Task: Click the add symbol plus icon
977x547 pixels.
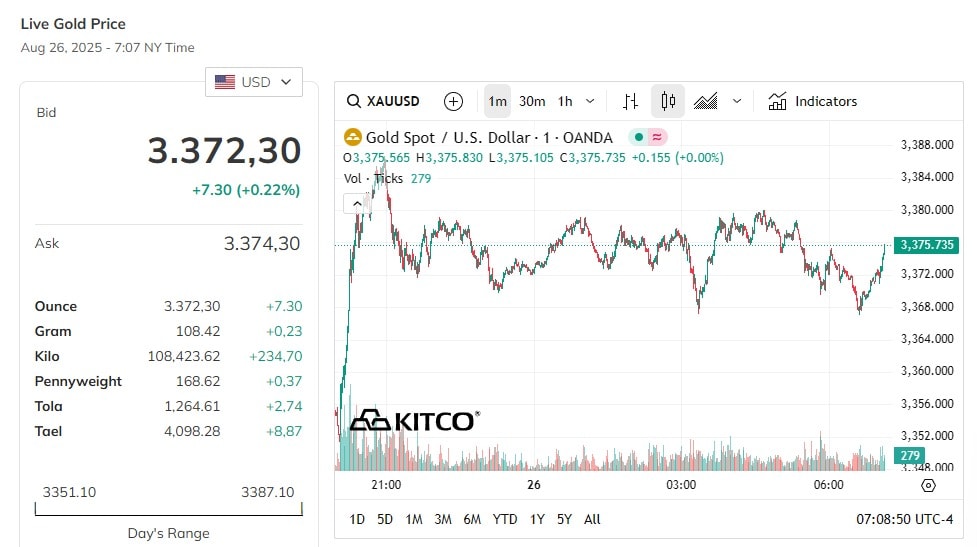Action: [x=453, y=101]
